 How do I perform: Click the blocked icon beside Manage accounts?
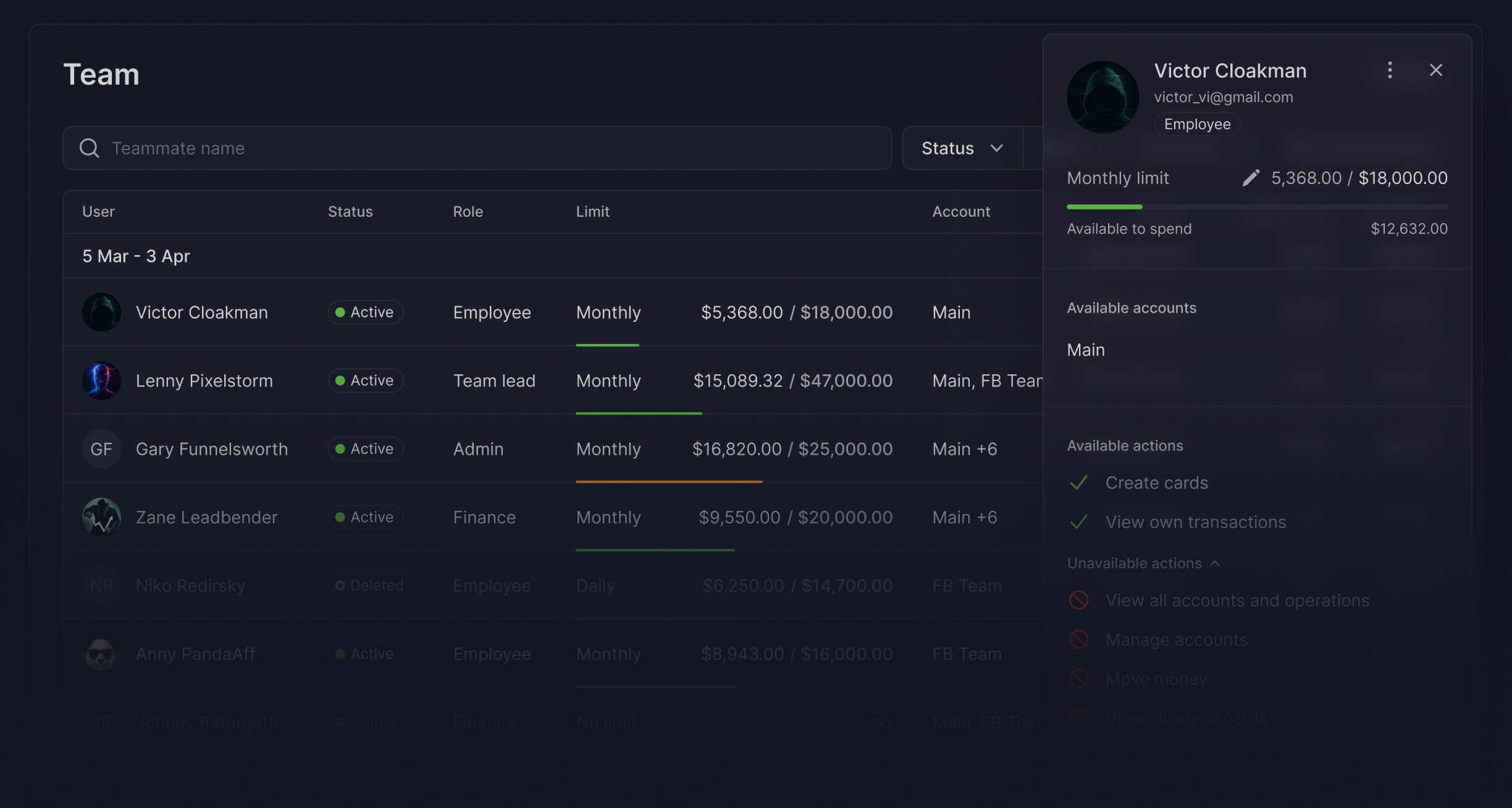click(x=1078, y=639)
